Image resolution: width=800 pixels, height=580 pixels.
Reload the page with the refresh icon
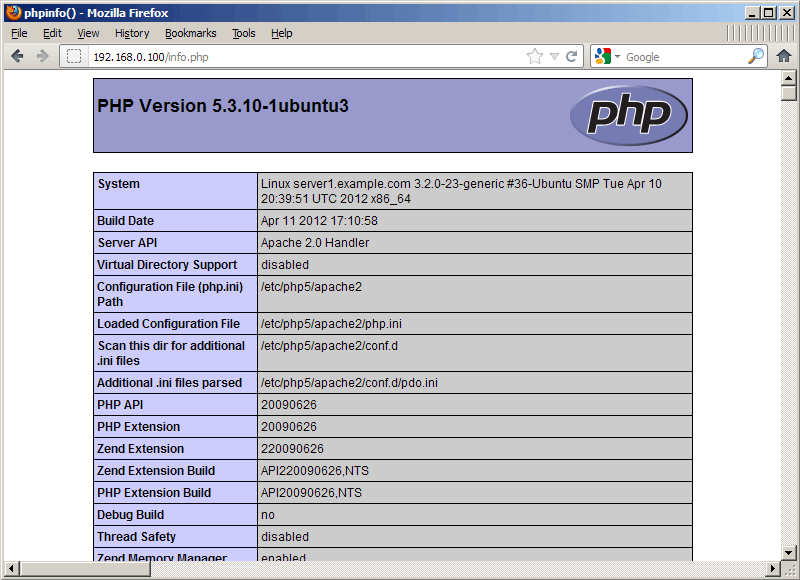pyautogui.click(x=571, y=56)
